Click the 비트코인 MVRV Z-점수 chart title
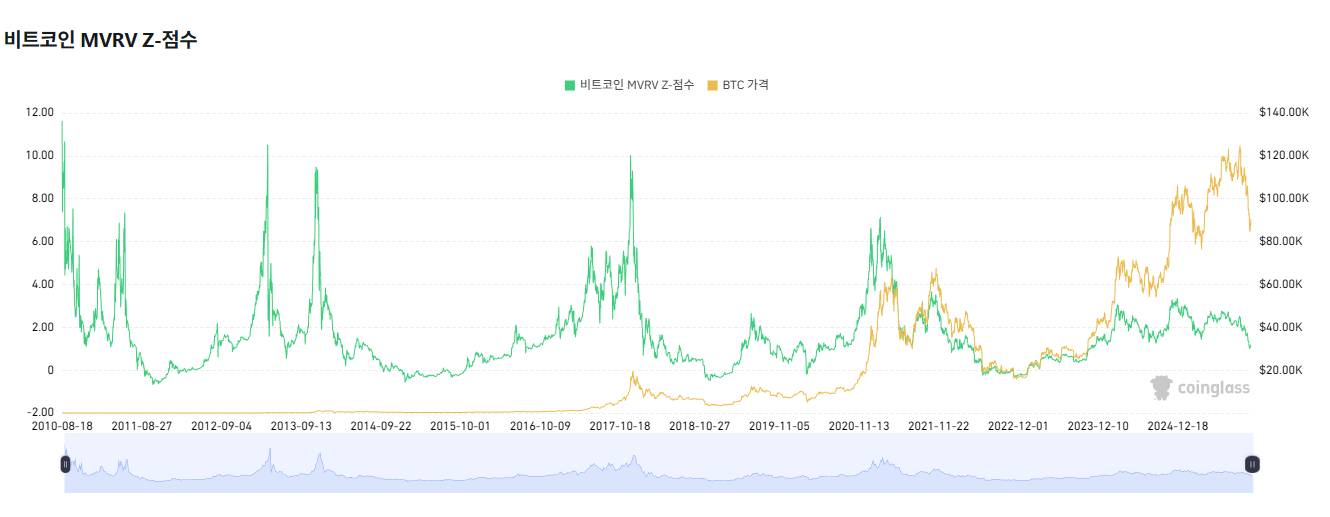Screen dimensions: 1330x517 101,40
